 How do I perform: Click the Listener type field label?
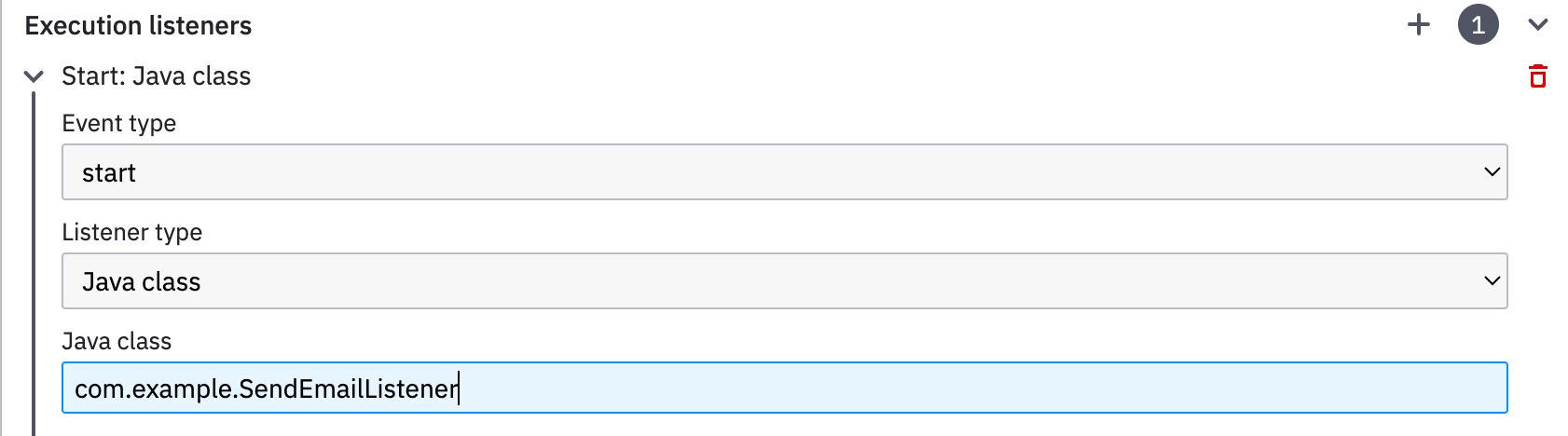point(131,233)
